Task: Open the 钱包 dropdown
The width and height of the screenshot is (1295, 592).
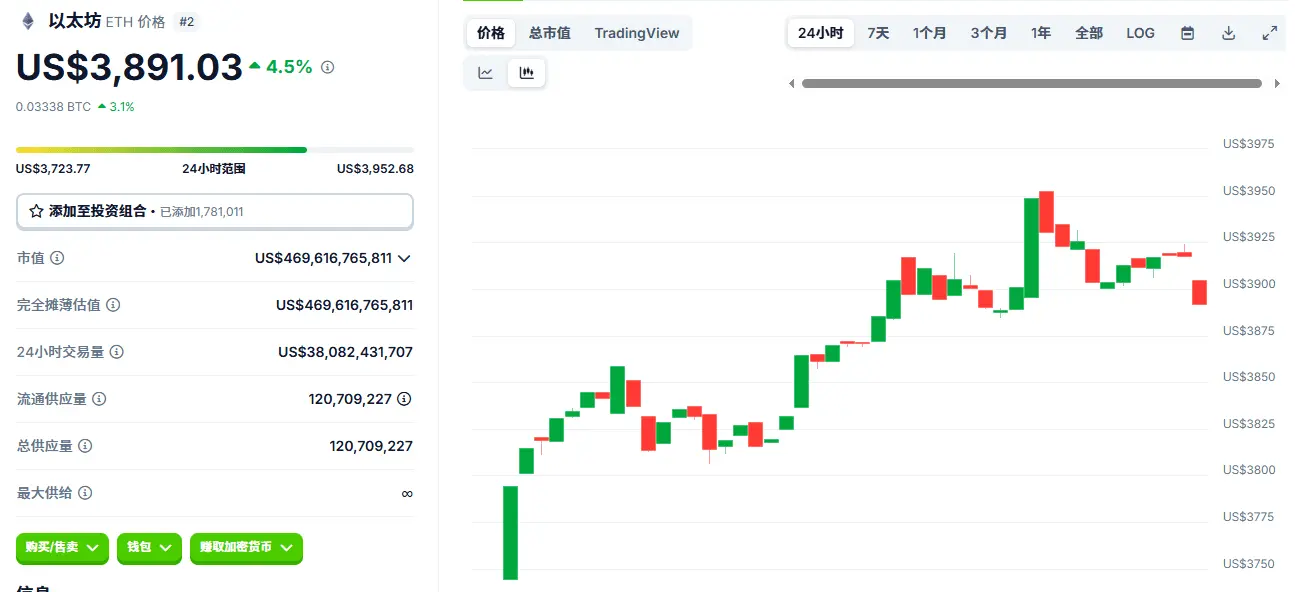Action: pos(150,548)
